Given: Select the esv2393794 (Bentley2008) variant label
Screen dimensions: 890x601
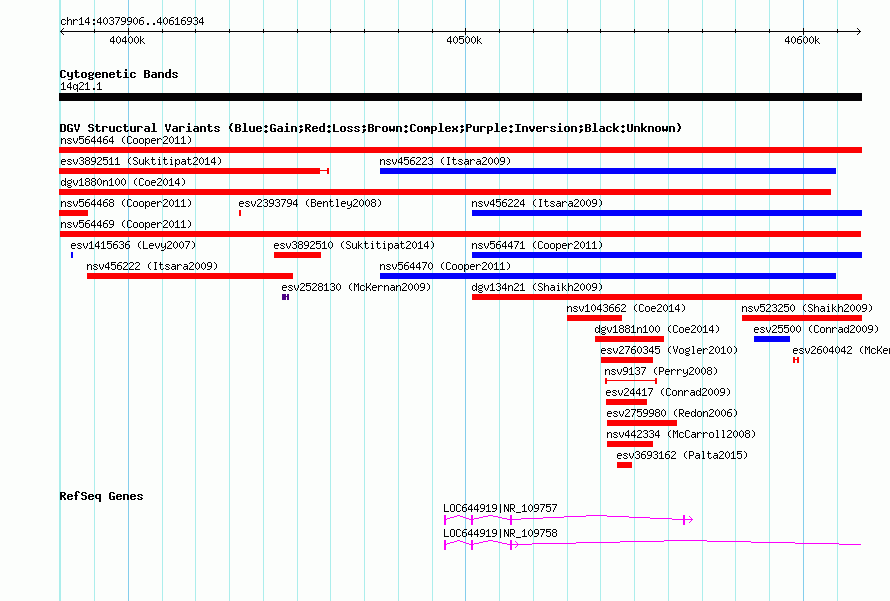Looking at the screenshot, I should (310, 203).
